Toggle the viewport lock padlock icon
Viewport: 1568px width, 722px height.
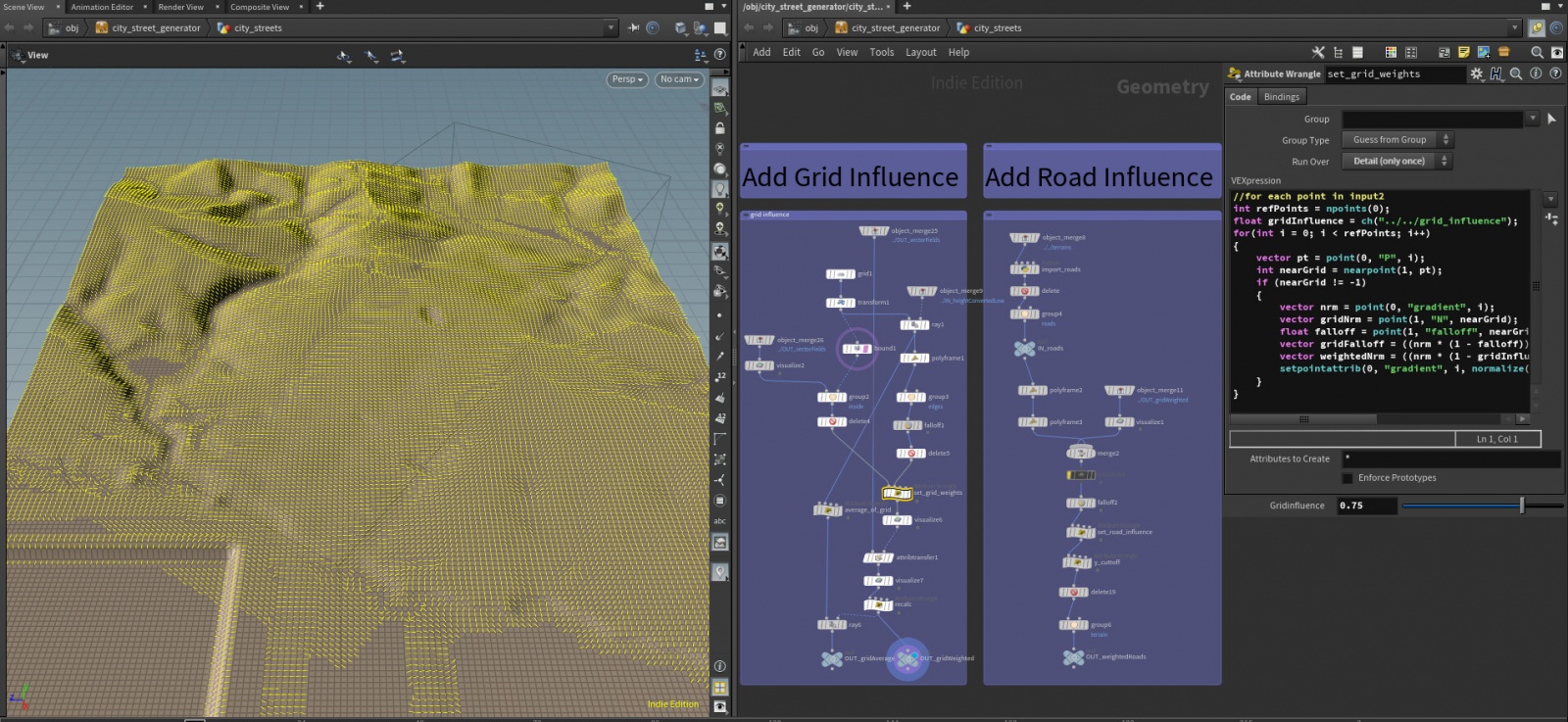tap(720, 128)
